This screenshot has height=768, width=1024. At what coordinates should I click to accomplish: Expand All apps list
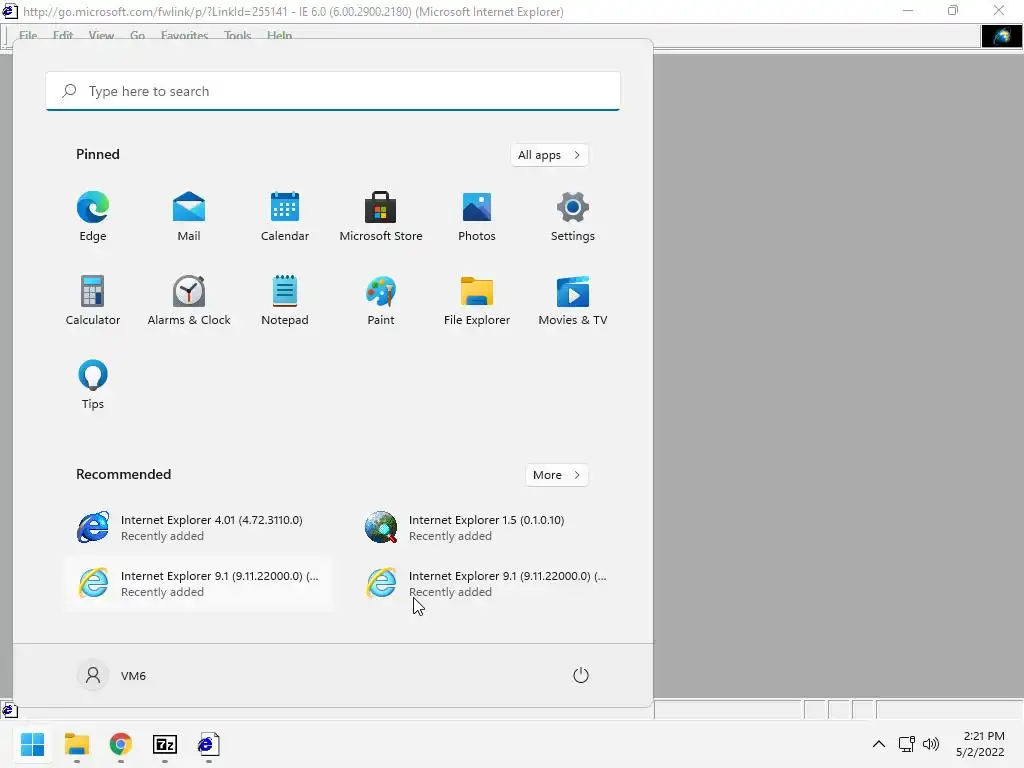click(x=549, y=155)
